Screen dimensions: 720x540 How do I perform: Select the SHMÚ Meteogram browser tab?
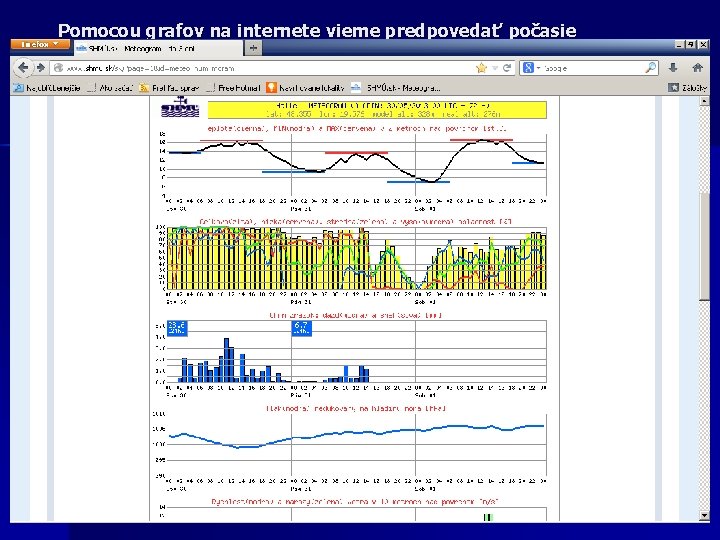158,48
